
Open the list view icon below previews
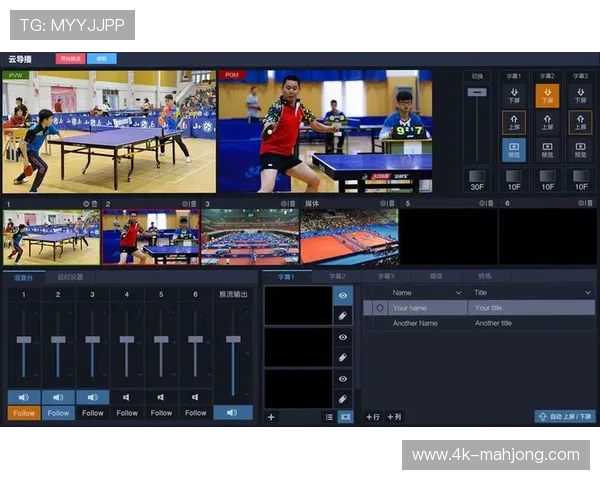click(329, 417)
